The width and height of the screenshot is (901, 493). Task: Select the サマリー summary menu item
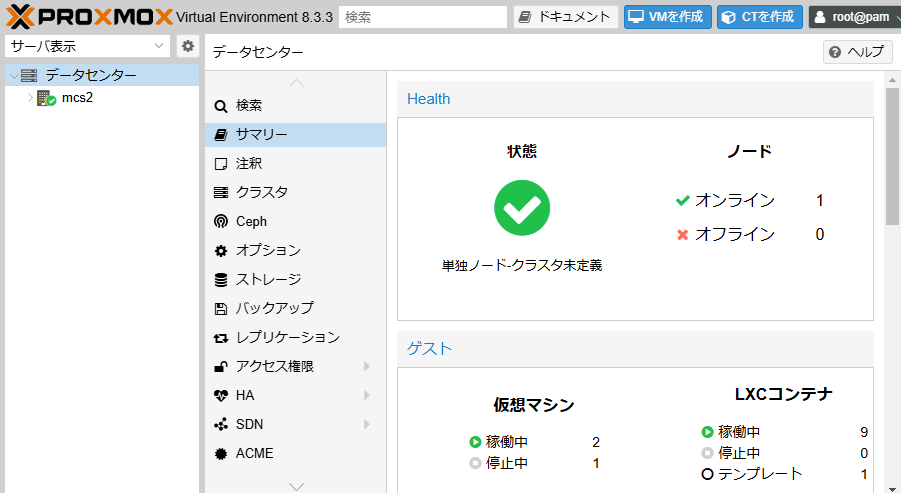tap(295, 134)
